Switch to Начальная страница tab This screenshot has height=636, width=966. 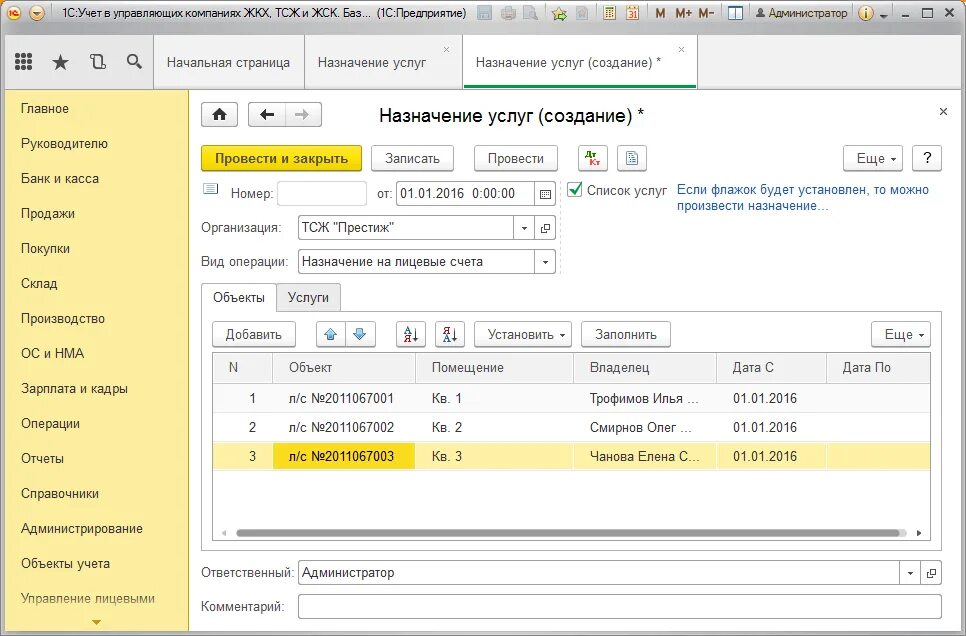click(228, 62)
